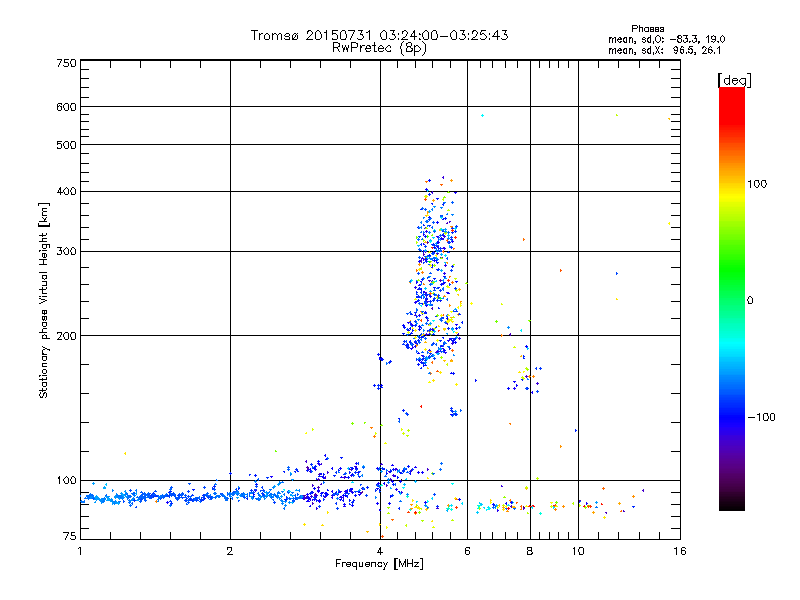
Task: Click the x-axis tick label "6"
Action: 467,551
